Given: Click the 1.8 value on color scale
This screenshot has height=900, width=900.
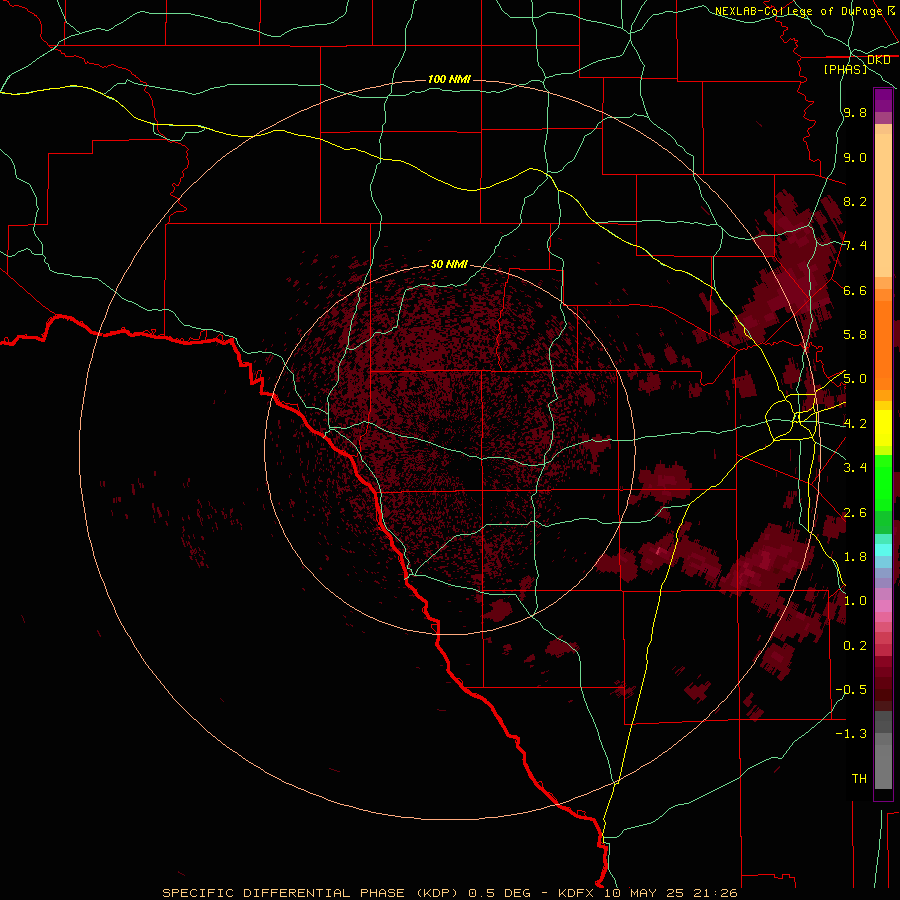Looking at the screenshot, I should tap(855, 557).
